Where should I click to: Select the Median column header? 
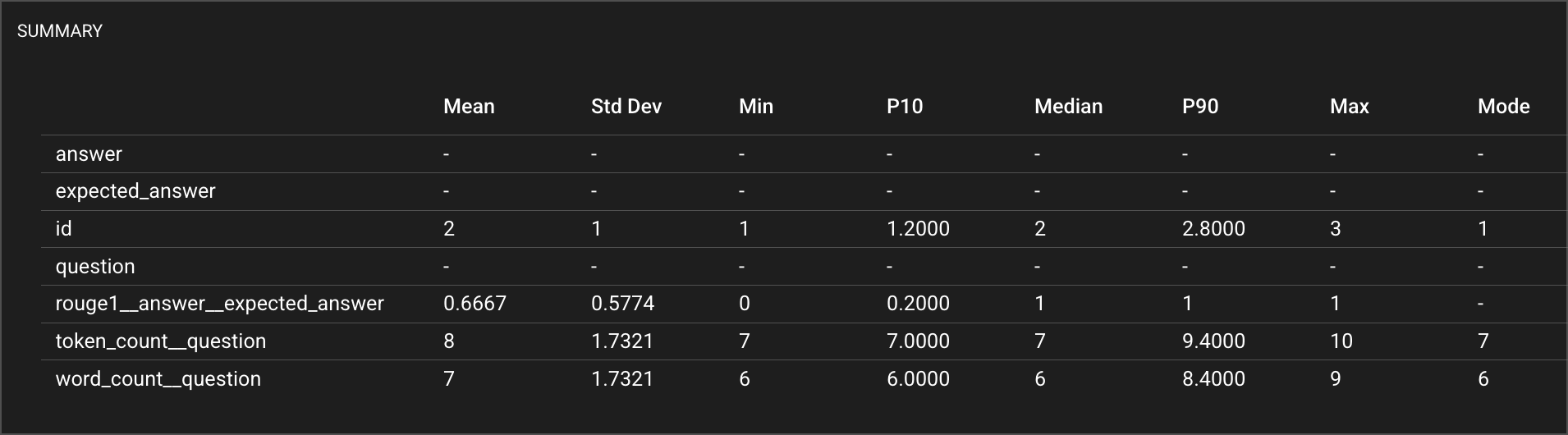coord(1068,106)
